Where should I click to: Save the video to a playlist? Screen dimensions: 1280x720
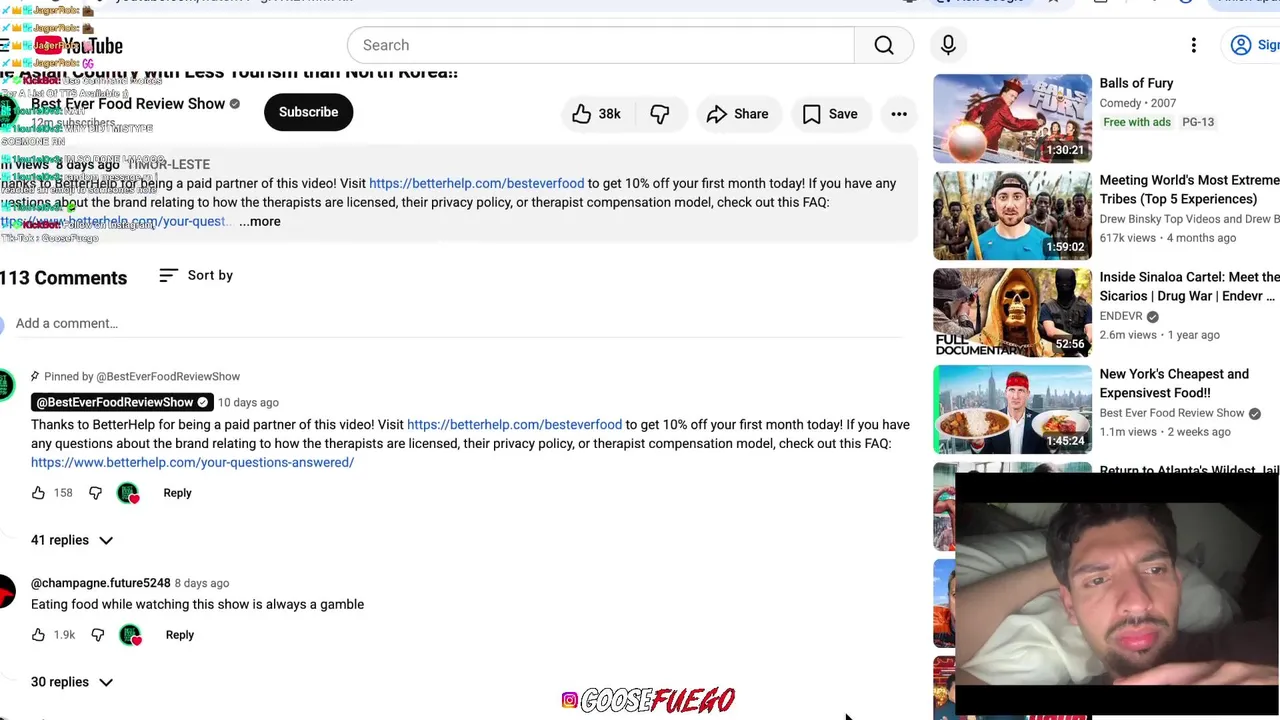tap(830, 114)
